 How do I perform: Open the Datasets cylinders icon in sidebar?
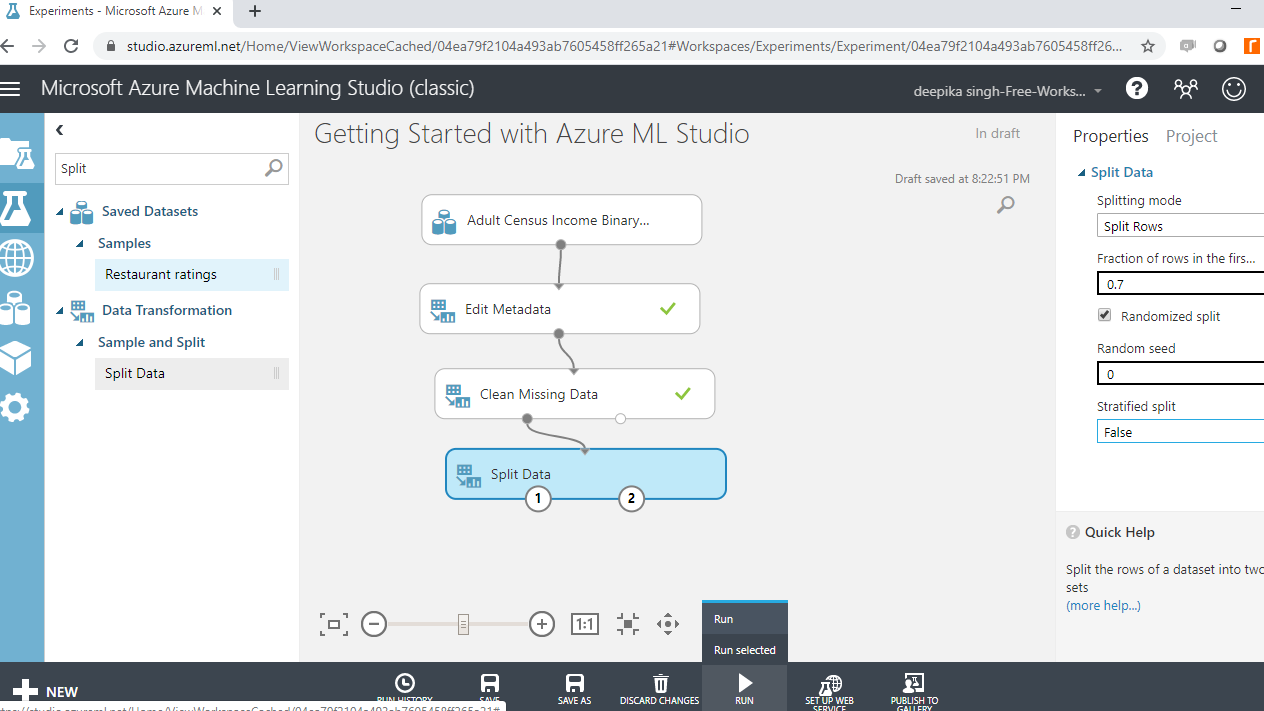tap(16, 308)
